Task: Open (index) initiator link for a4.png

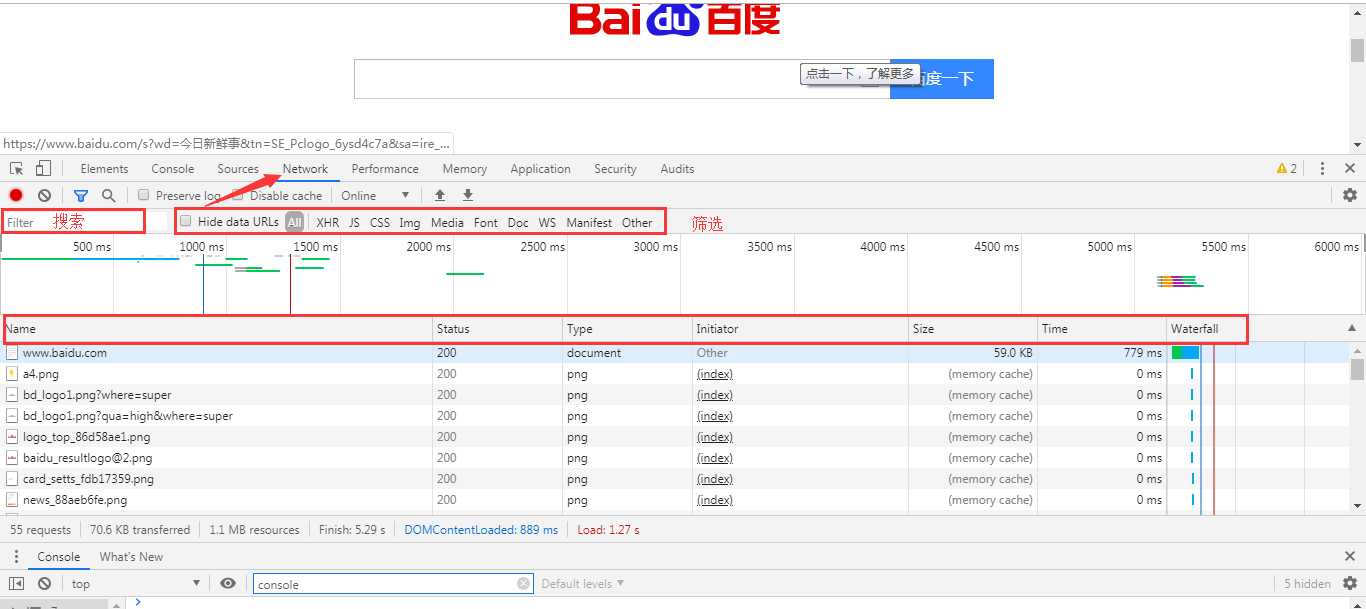Action: [x=715, y=374]
